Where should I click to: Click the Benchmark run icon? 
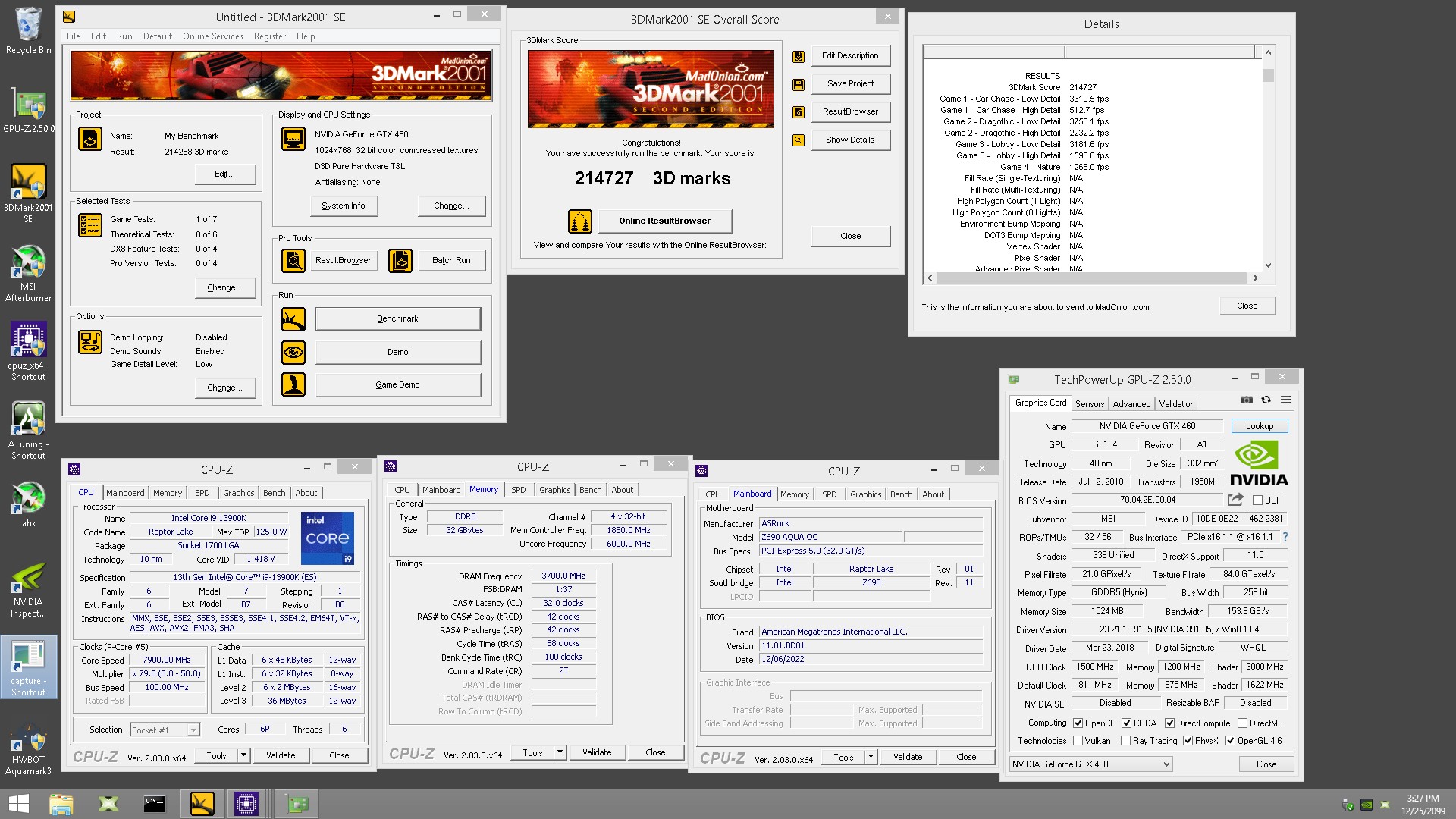pyautogui.click(x=293, y=319)
